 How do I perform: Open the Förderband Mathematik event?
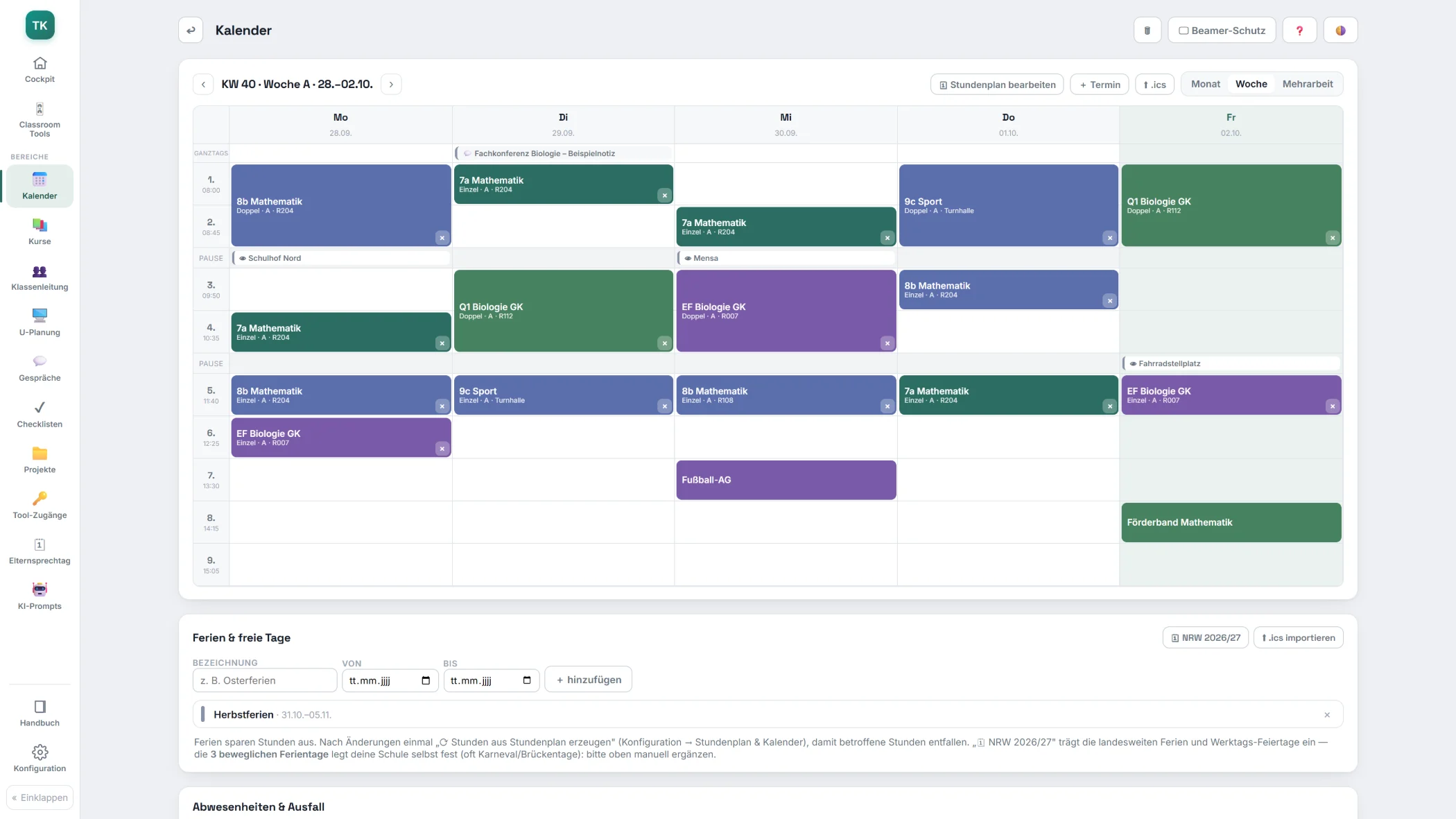point(1231,522)
